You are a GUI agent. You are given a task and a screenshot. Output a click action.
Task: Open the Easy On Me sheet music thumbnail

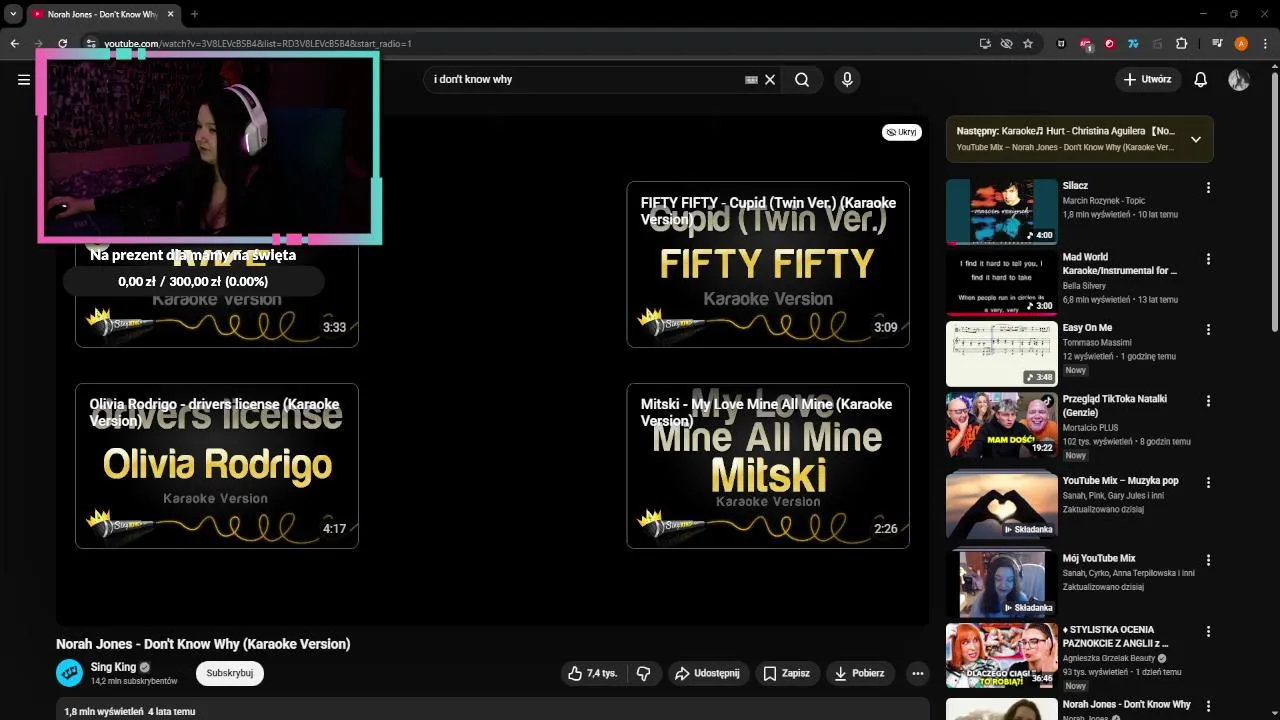coord(1001,354)
